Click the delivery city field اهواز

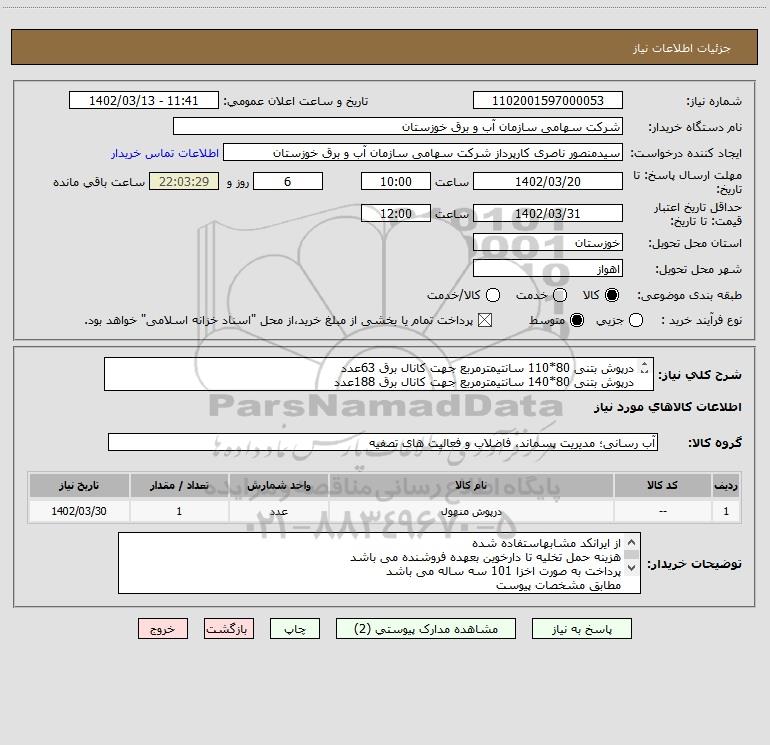click(x=548, y=269)
